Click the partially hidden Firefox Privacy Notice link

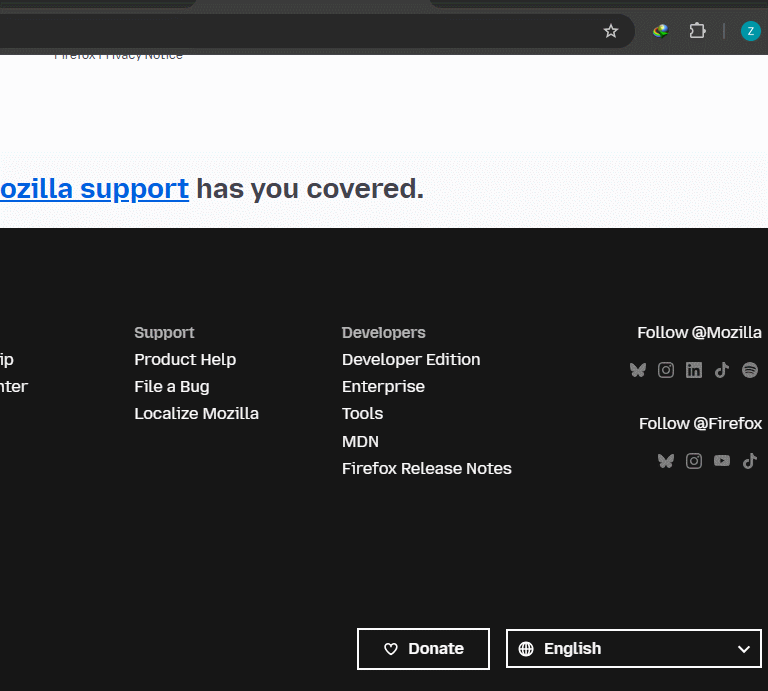(x=118, y=57)
